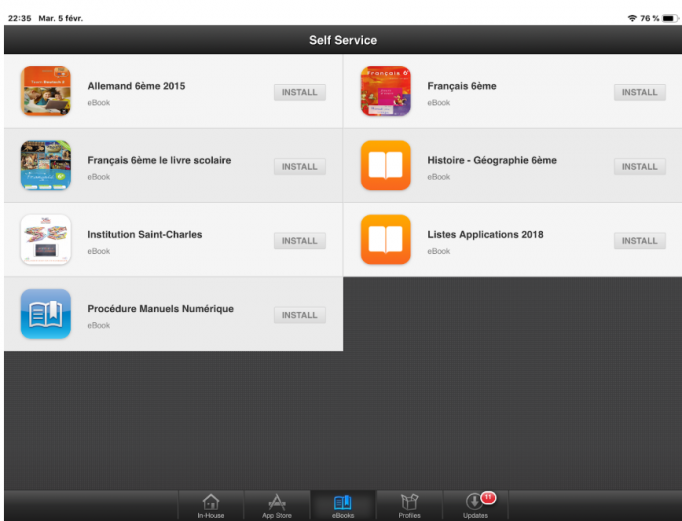Install Histoire - Géographie 6ème

(639, 167)
